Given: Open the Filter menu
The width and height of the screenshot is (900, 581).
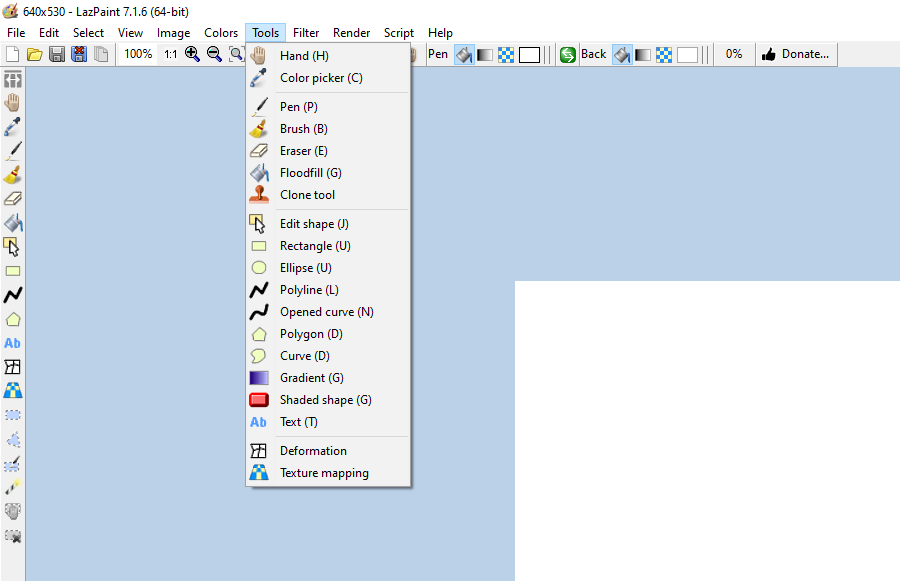Looking at the screenshot, I should [x=305, y=32].
